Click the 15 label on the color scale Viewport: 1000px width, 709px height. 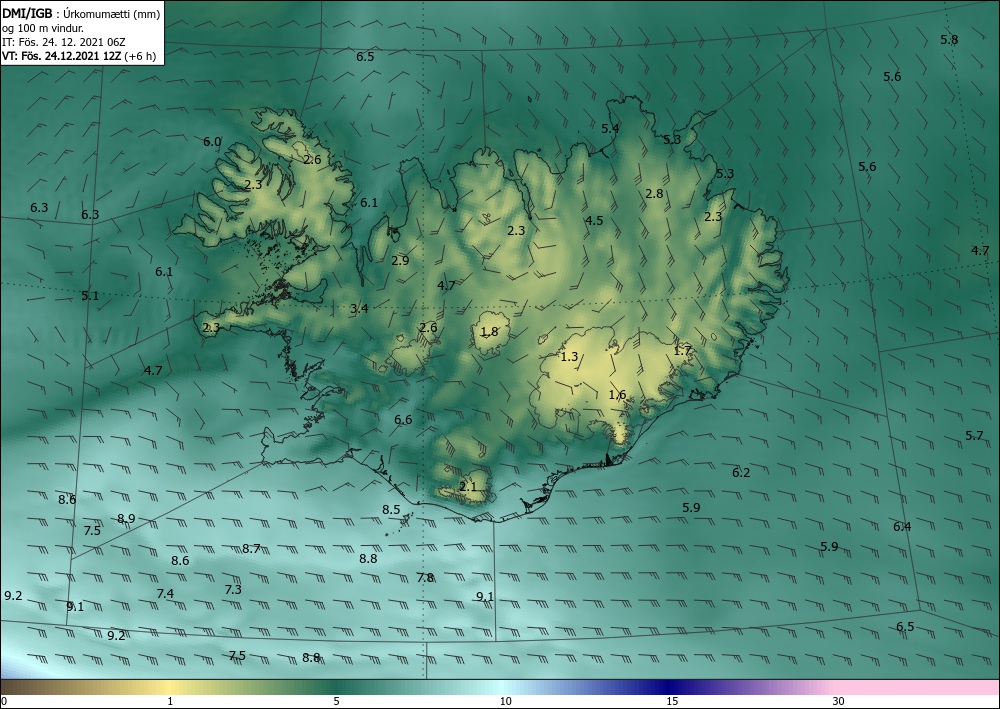pyautogui.click(x=672, y=702)
